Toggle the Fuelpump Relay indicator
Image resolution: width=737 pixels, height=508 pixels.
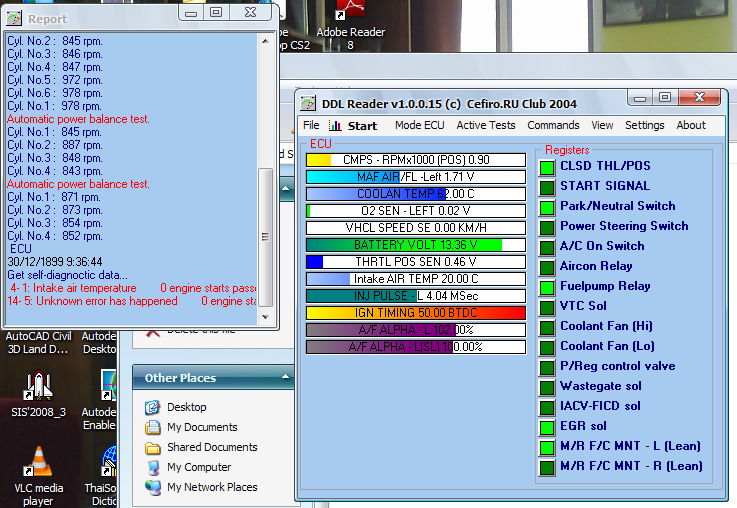(547, 287)
